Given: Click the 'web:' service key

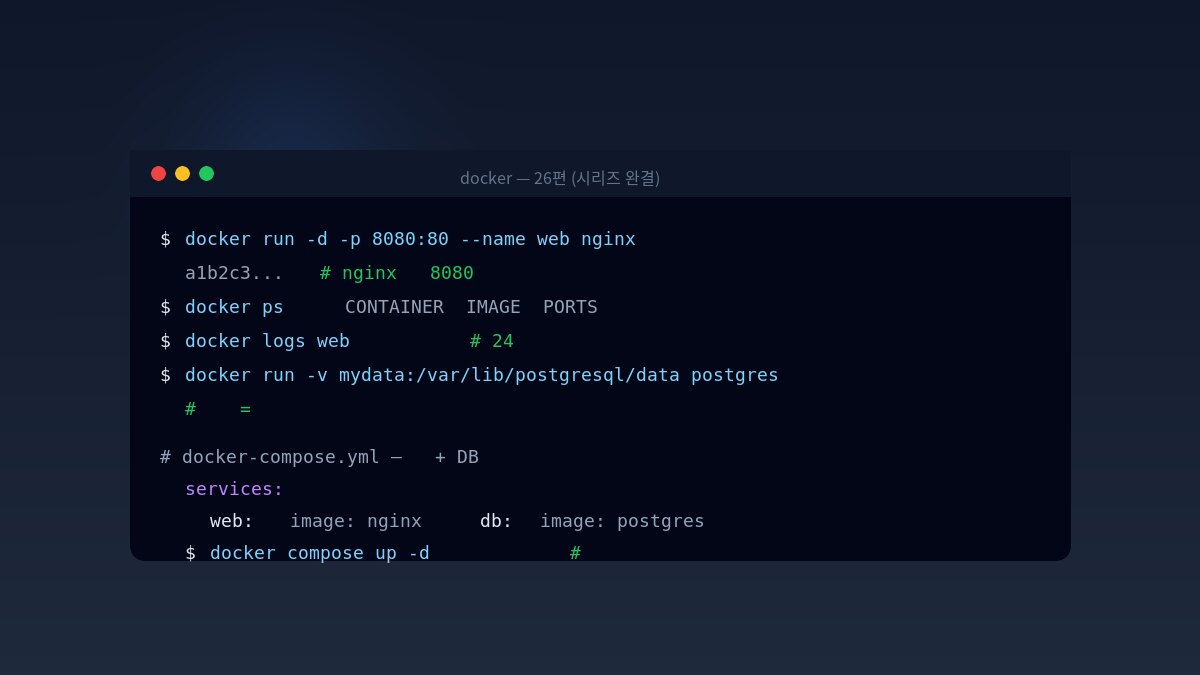Looking at the screenshot, I should [232, 521].
